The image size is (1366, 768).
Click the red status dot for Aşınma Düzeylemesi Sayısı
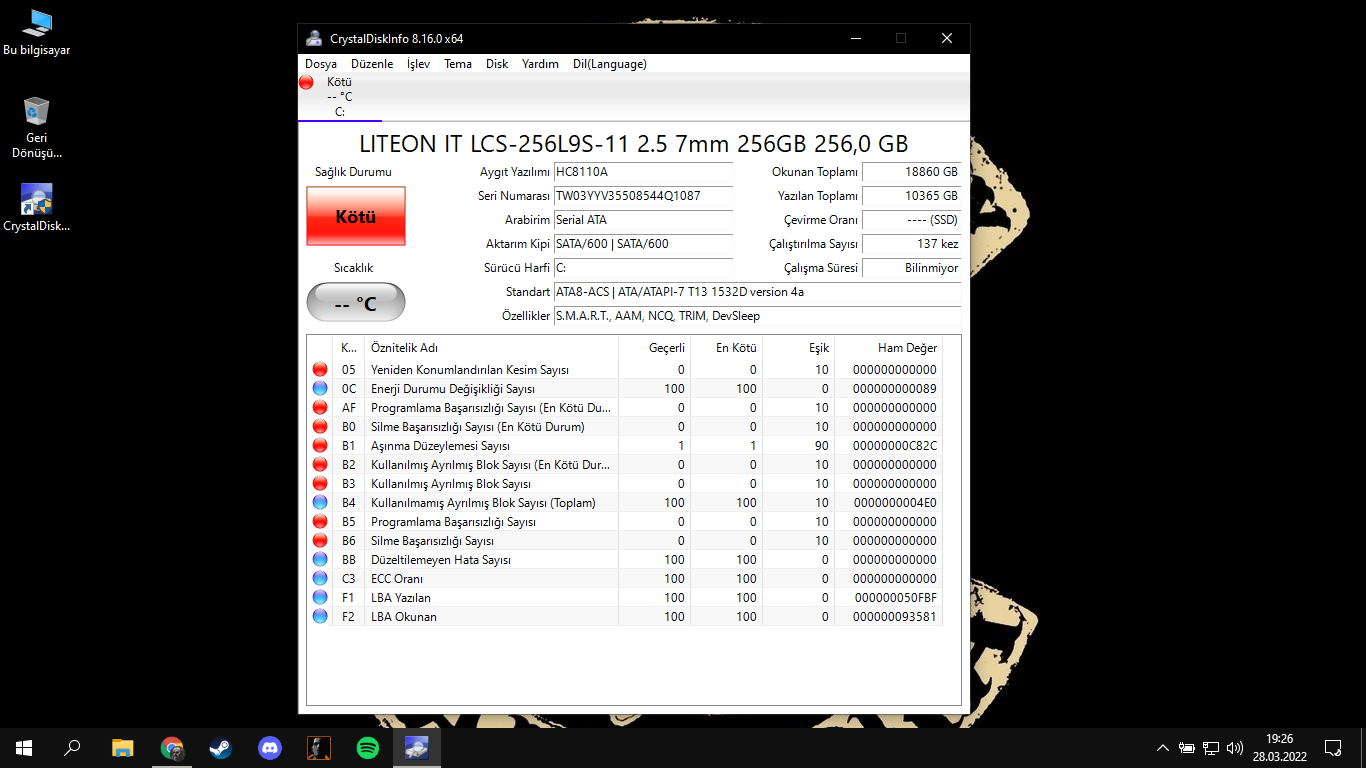click(x=320, y=446)
